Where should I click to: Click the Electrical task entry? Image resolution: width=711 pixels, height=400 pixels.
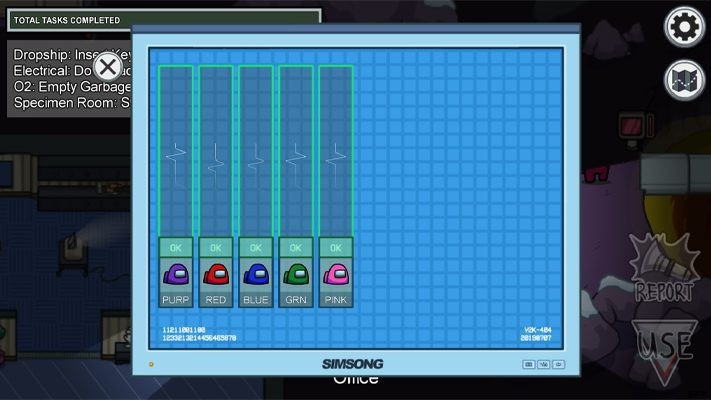tap(73, 71)
